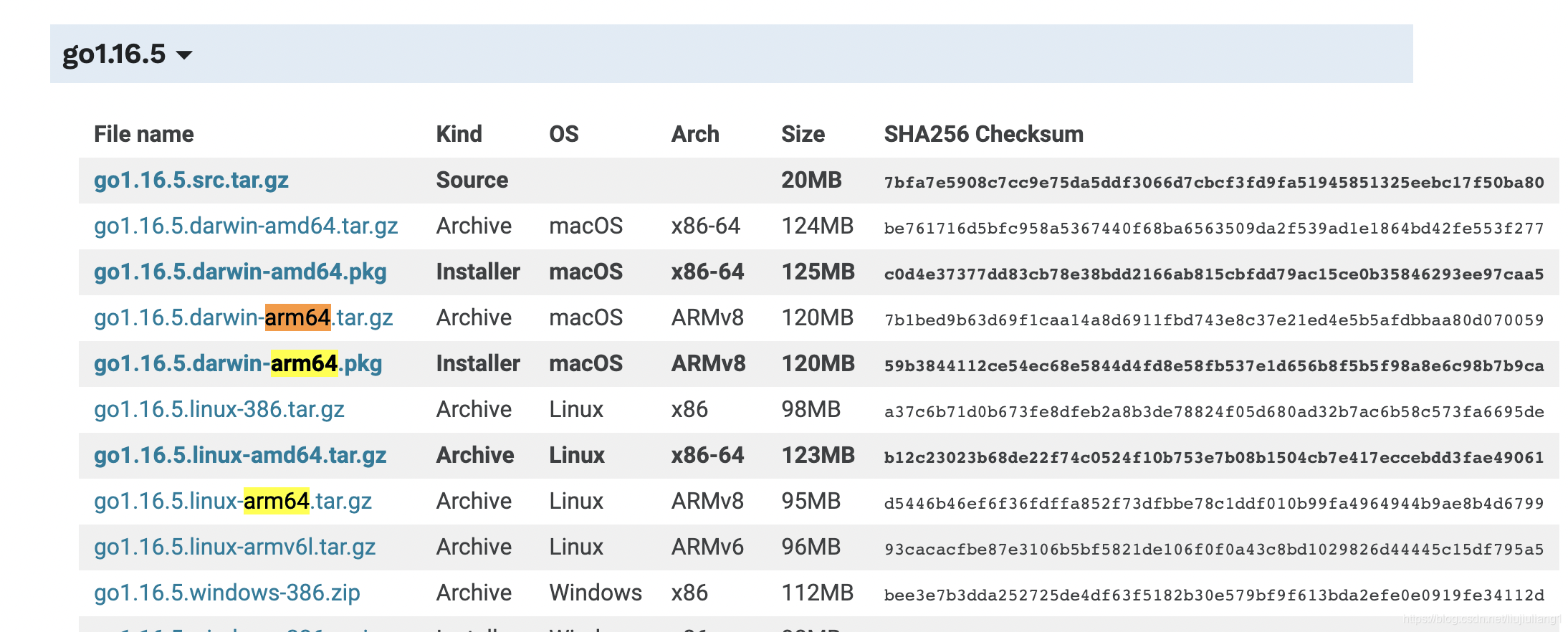This screenshot has height=632, width=1568.
Task: Download go1.16.5.linux-amd64.tar.gz archive
Action: tap(240, 455)
